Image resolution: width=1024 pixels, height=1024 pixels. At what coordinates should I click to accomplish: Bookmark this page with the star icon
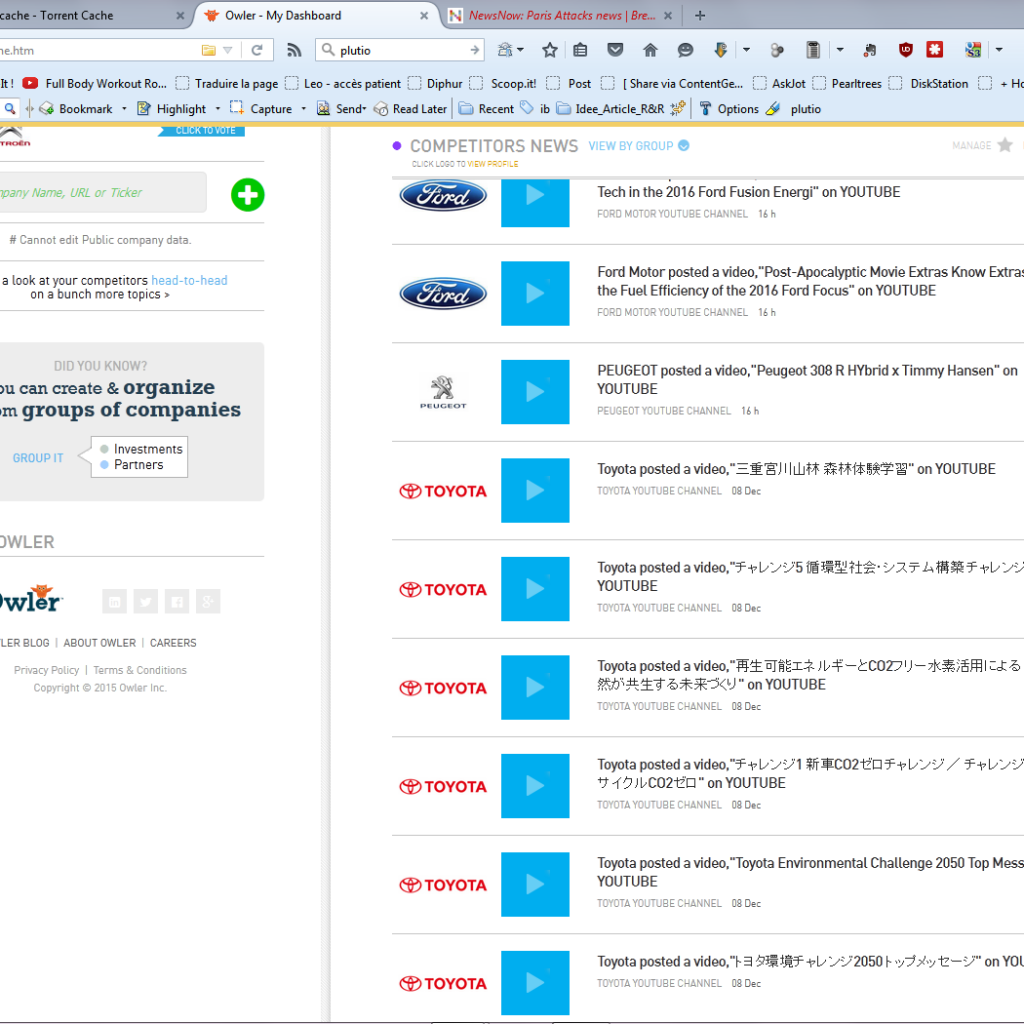click(x=550, y=50)
